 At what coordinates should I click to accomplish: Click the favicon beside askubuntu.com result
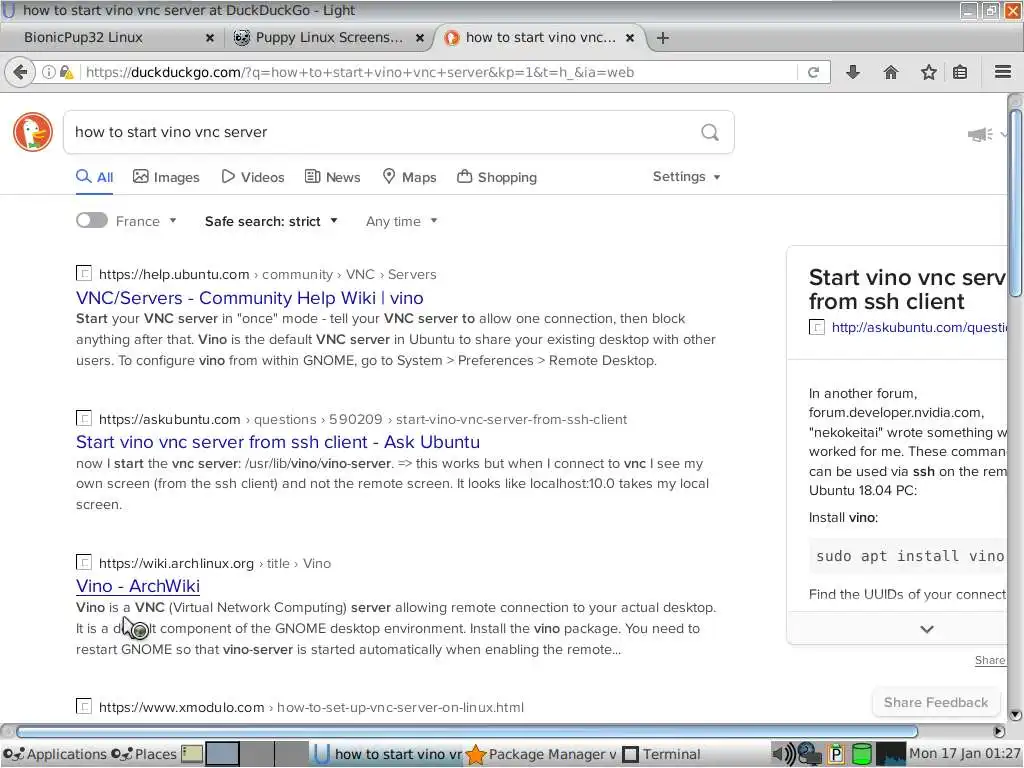(x=84, y=418)
